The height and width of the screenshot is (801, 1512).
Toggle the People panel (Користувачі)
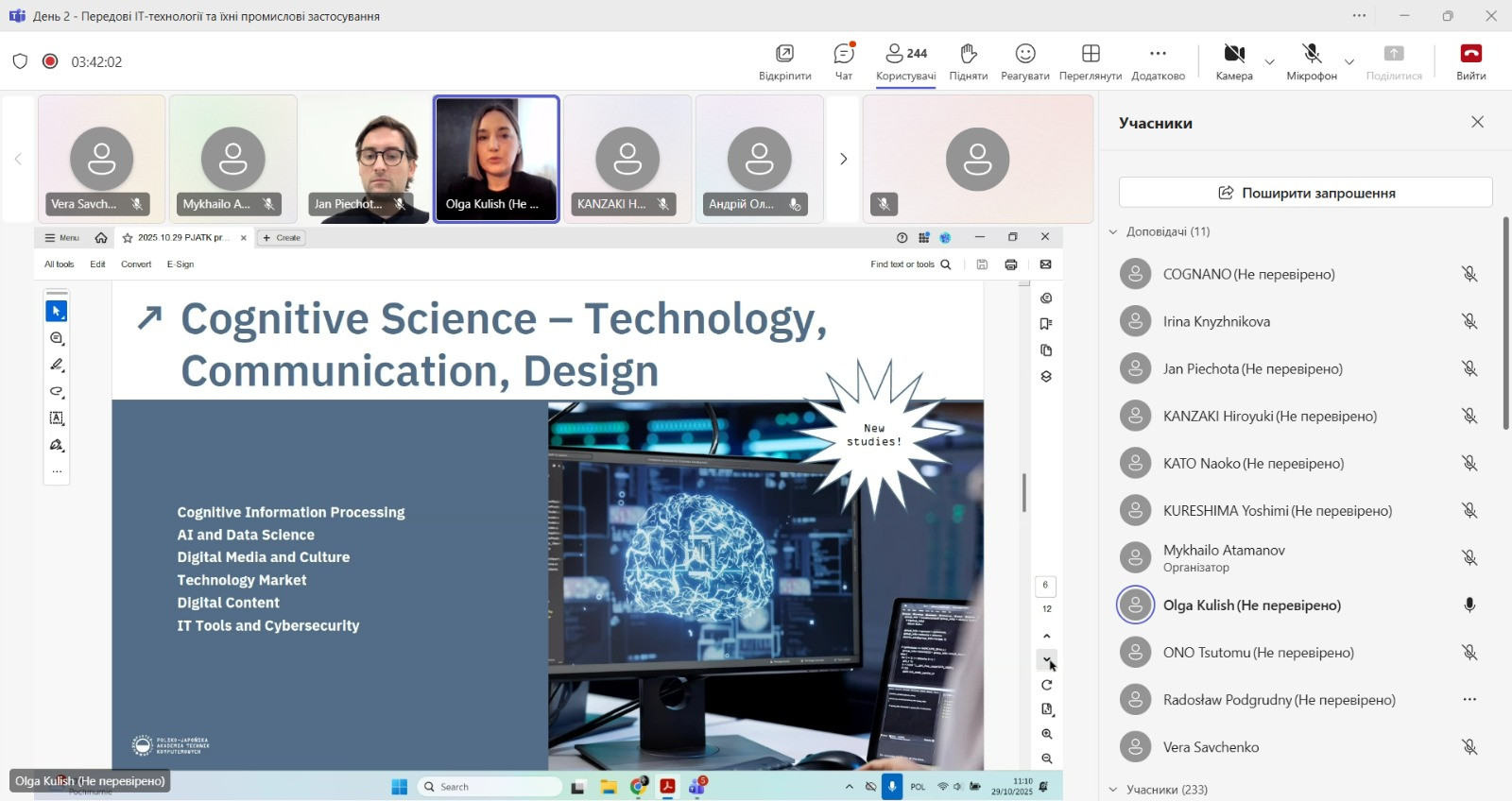(905, 54)
